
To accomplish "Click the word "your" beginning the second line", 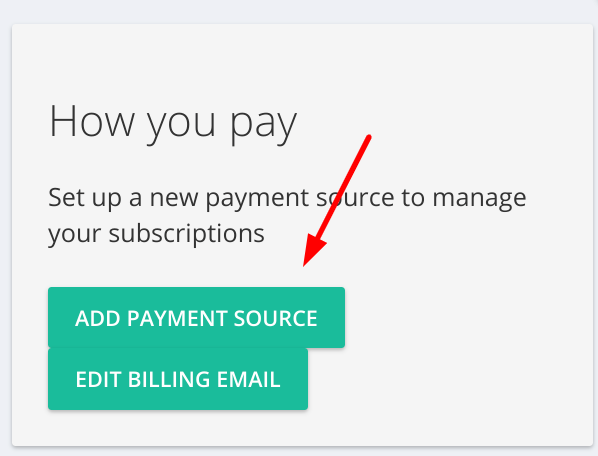I will [x=75, y=235].
